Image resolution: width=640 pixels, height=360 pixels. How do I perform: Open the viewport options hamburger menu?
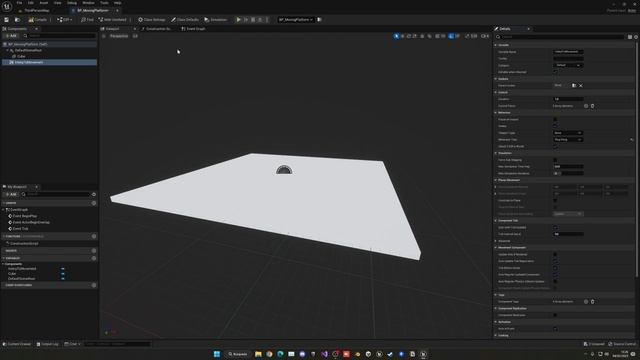pyautogui.click(x=104, y=36)
